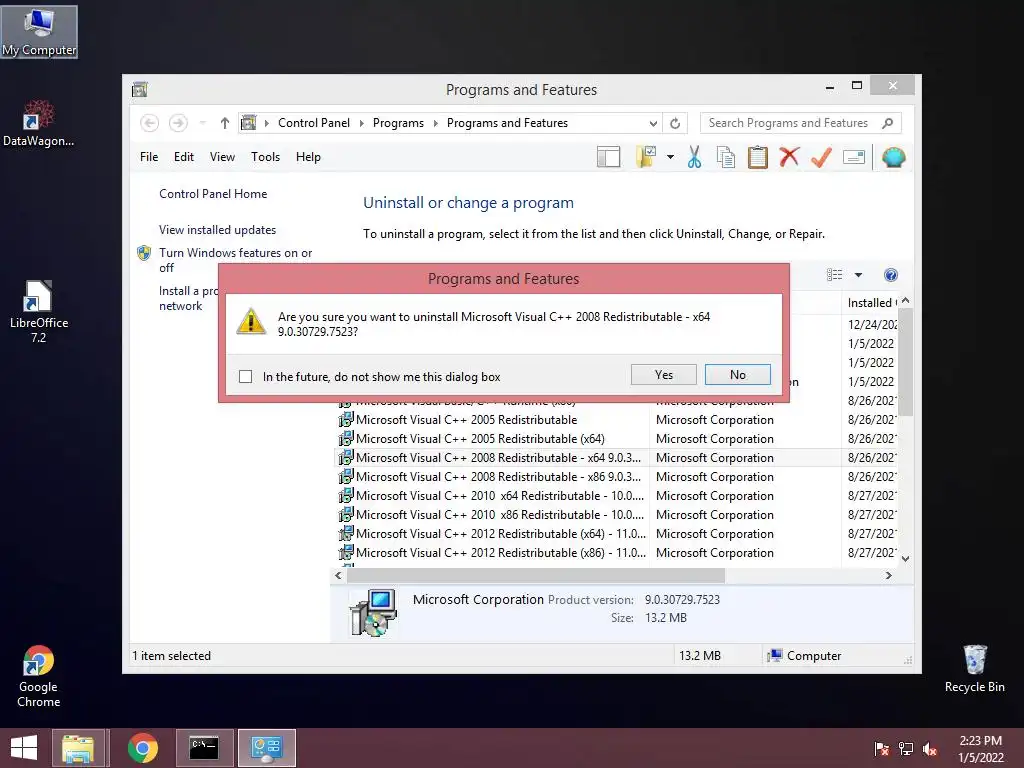Open Google Chrome from the taskbar
This screenshot has width=1024, height=768.
(142, 748)
